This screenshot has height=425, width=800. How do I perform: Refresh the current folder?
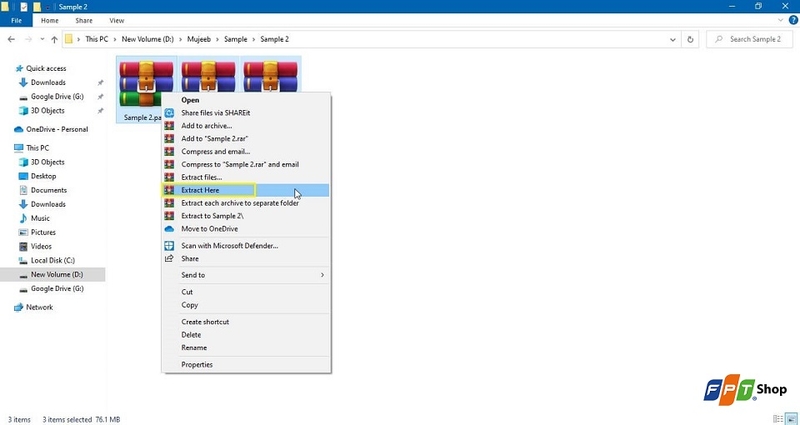point(690,39)
